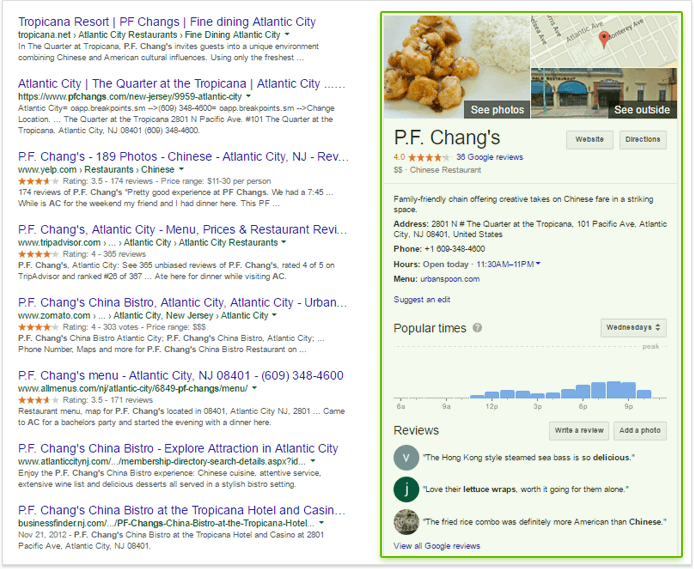Open View all Google reviews
Image resolution: width=694 pixels, height=569 pixels.
click(x=437, y=546)
